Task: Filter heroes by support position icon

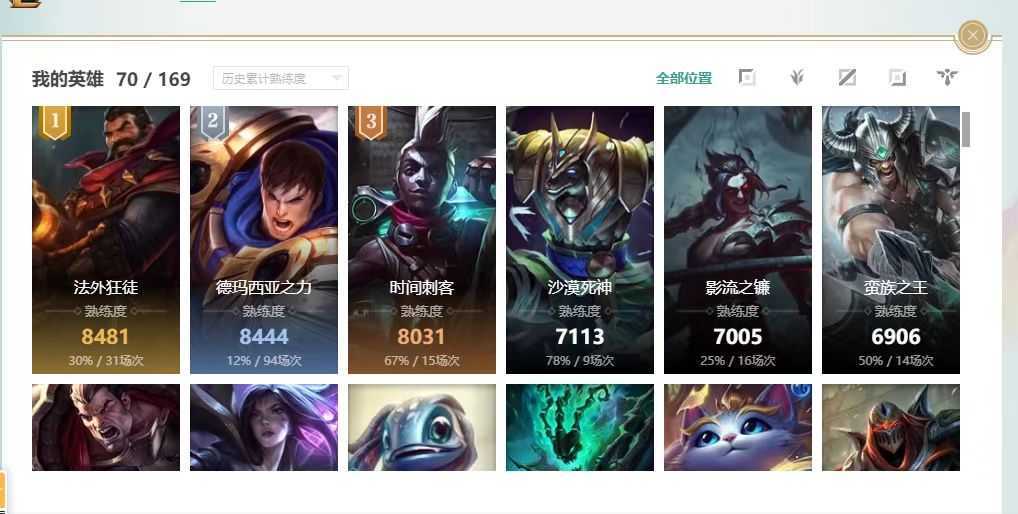Action: tap(947, 78)
